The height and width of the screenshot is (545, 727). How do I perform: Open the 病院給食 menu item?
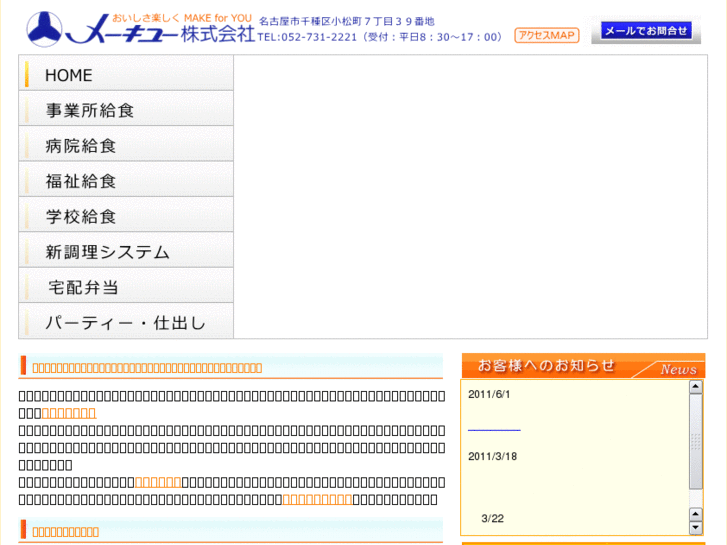click(x=126, y=144)
